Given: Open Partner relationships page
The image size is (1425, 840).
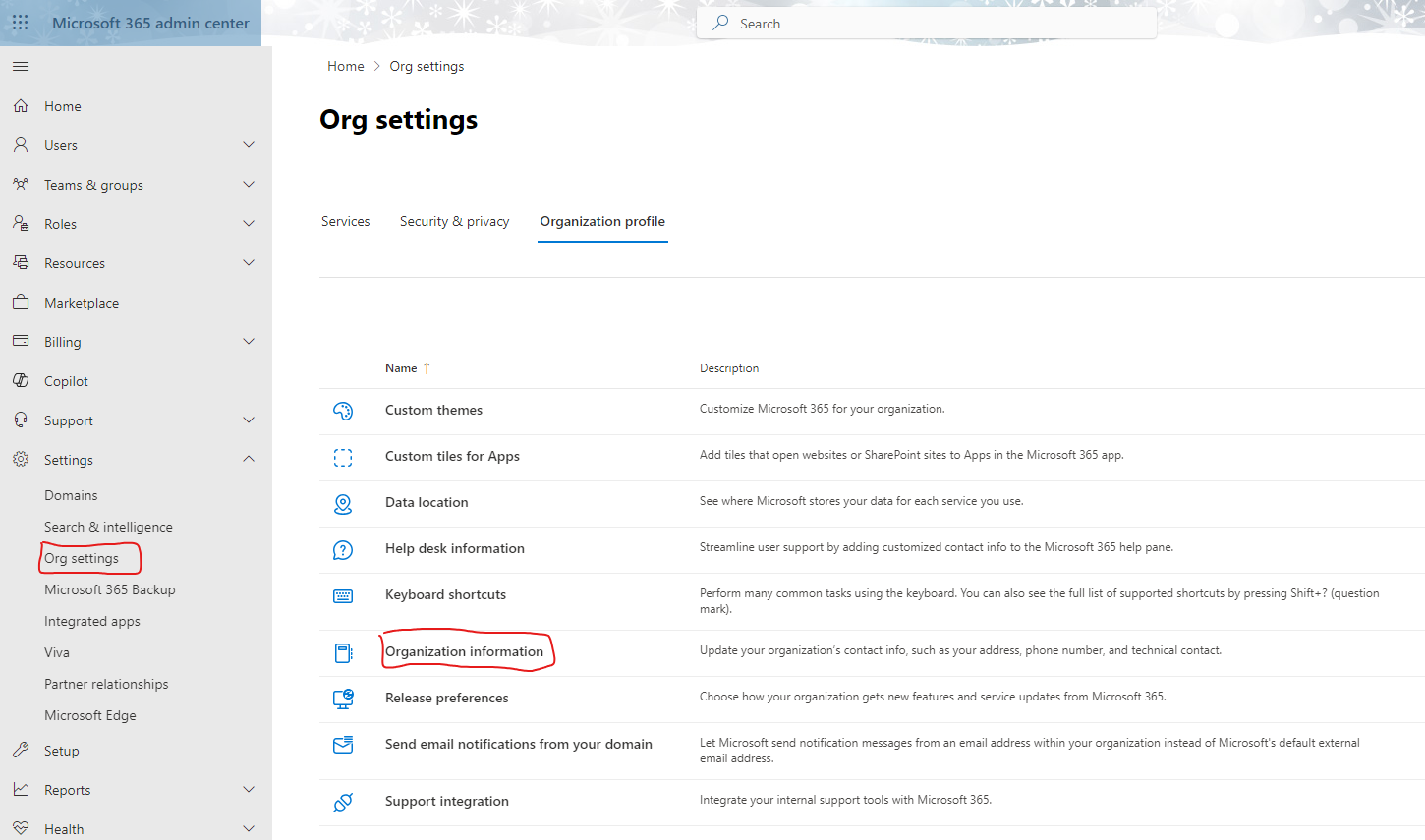Looking at the screenshot, I should [x=106, y=684].
